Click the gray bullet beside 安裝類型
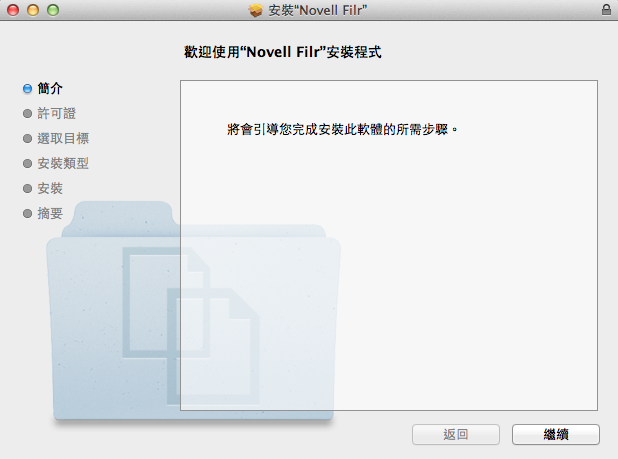 (x=27, y=164)
